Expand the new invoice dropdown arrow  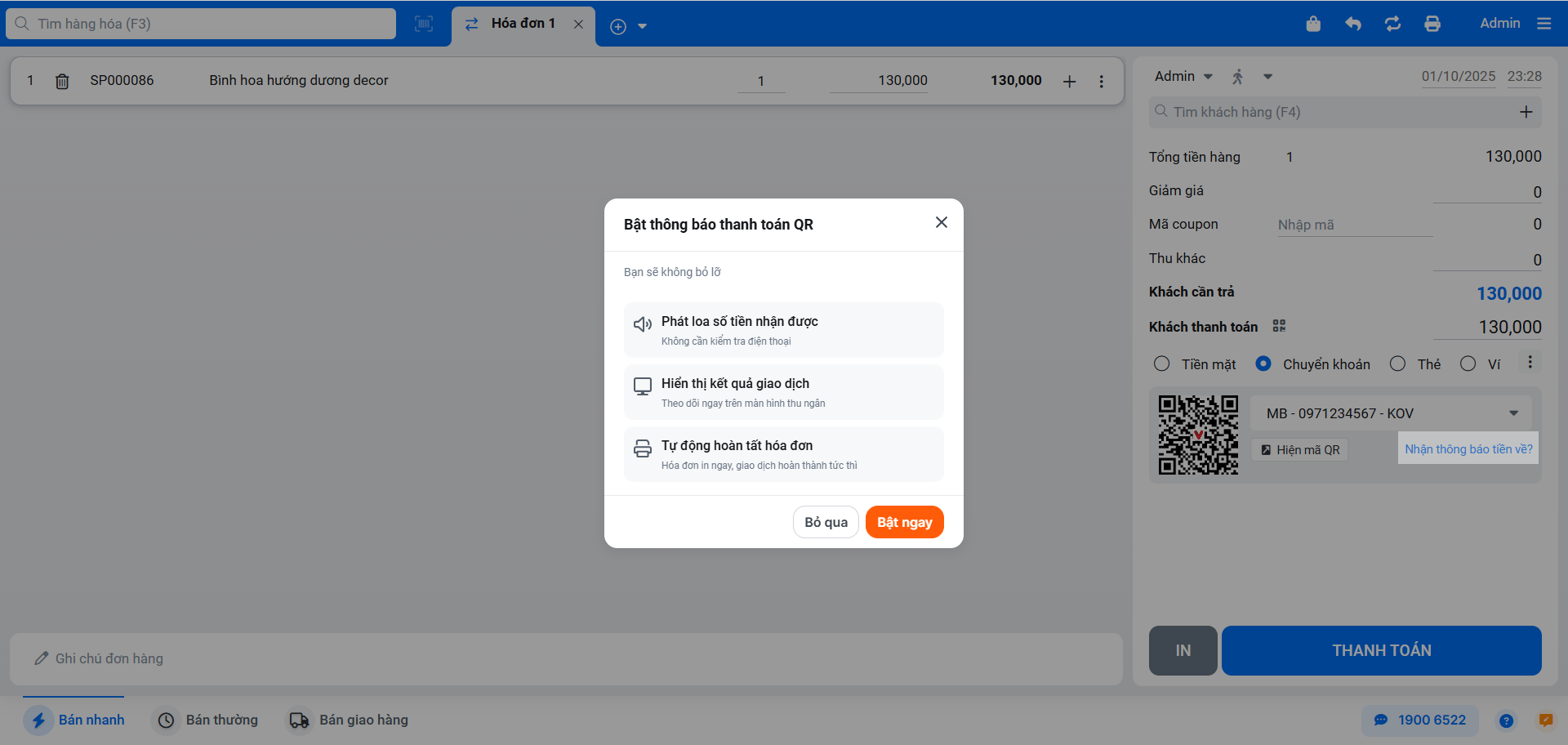(x=642, y=26)
